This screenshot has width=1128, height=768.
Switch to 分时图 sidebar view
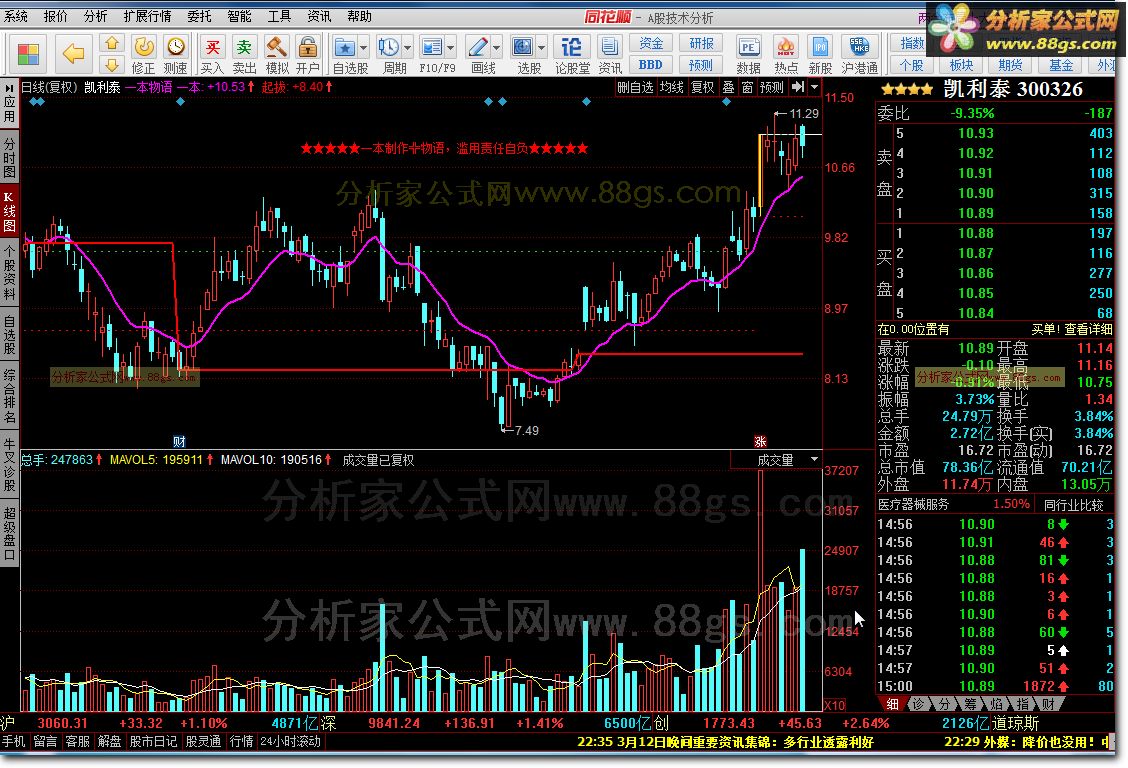(9, 157)
